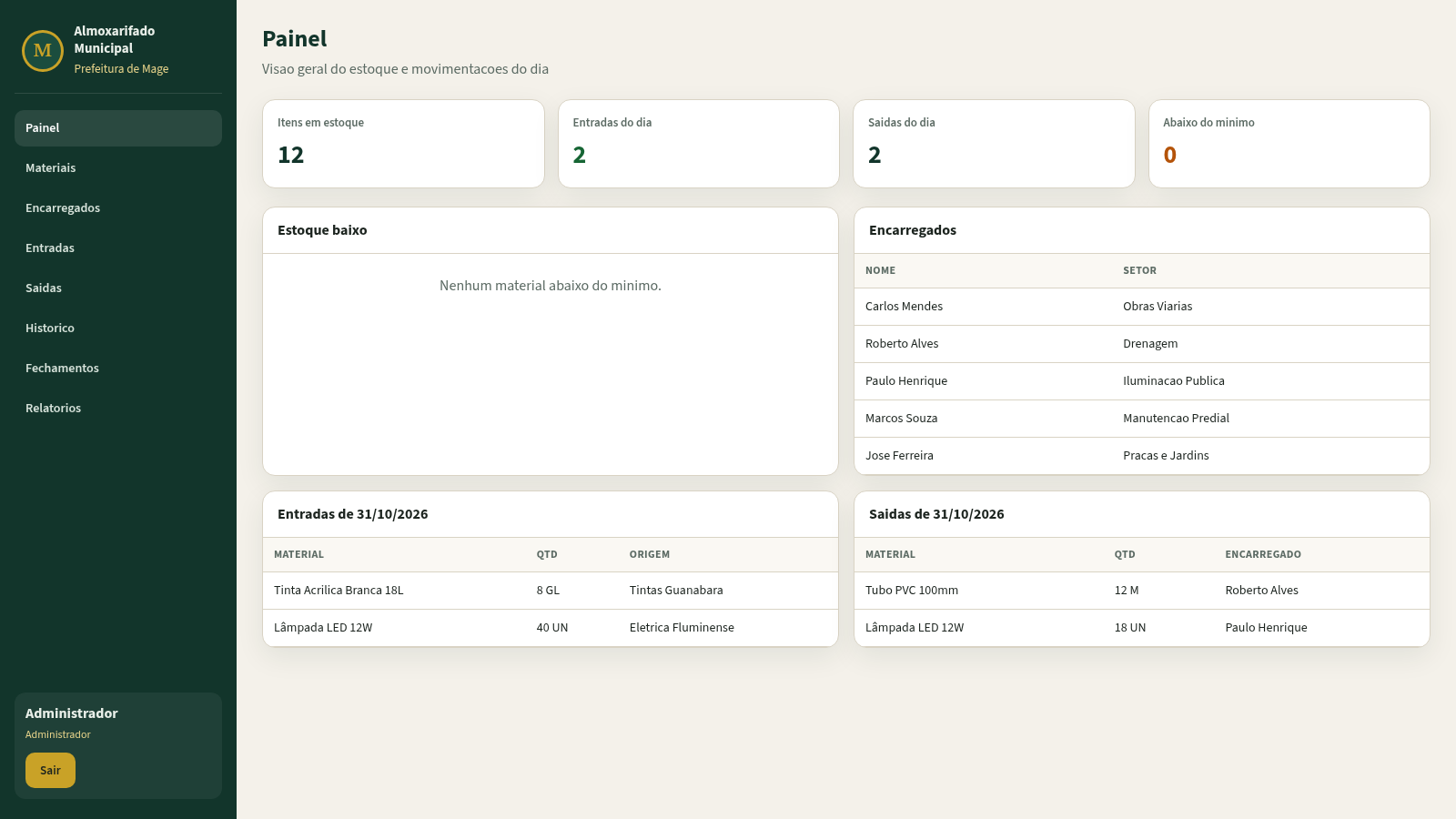The image size is (1456, 819).
Task: Click Tubo PVC 100mm in Saidas
Action: tap(912, 591)
